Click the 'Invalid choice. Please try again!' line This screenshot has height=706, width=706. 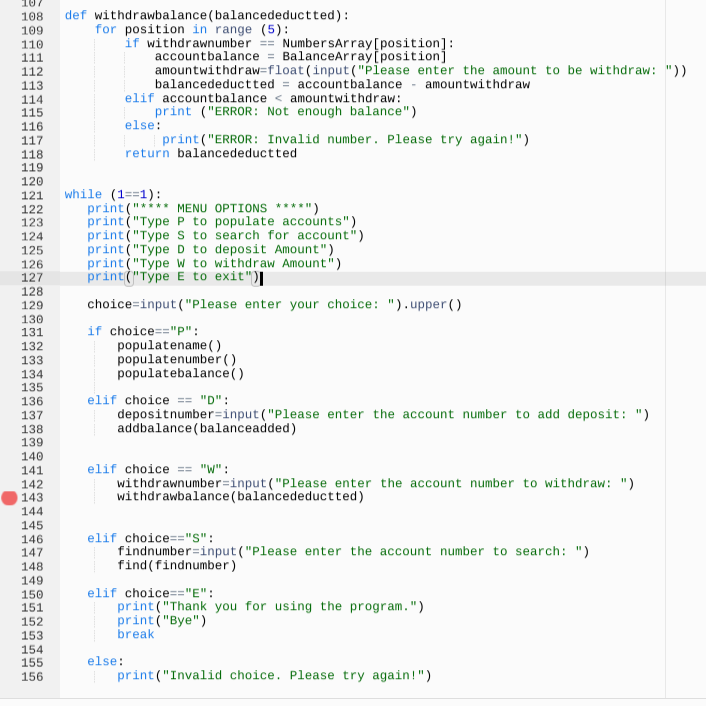(x=274, y=675)
